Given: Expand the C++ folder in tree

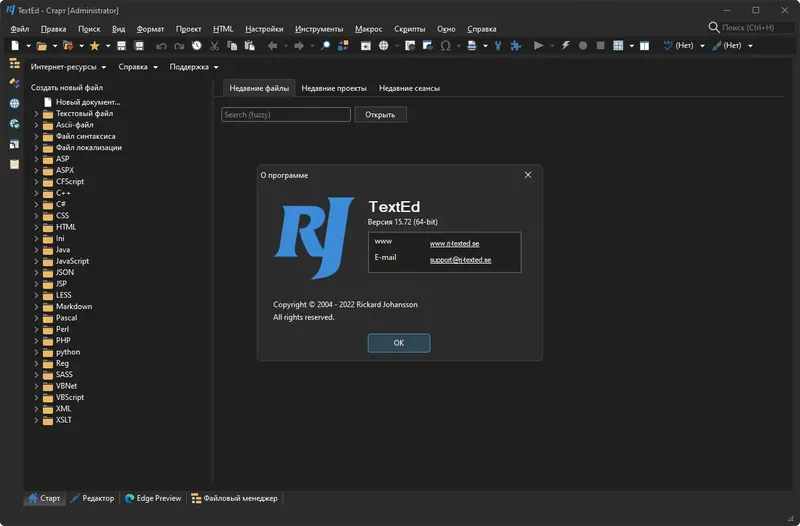Looking at the screenshot, I should 36,193.
